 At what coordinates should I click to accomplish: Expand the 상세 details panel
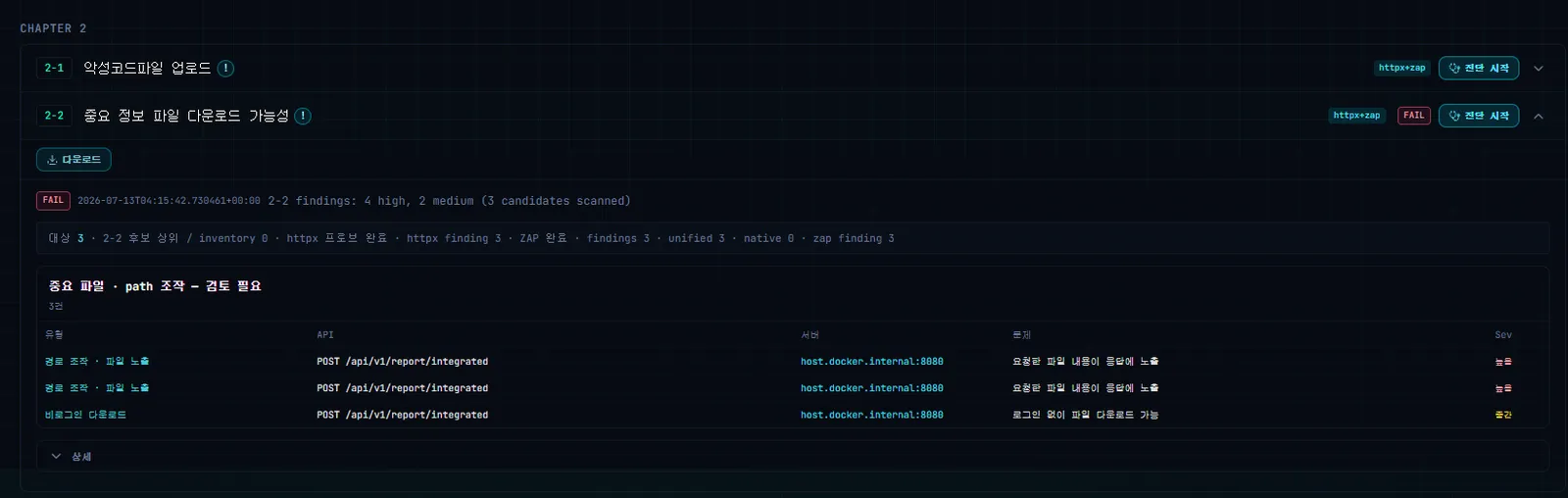[x=792, y=456]
